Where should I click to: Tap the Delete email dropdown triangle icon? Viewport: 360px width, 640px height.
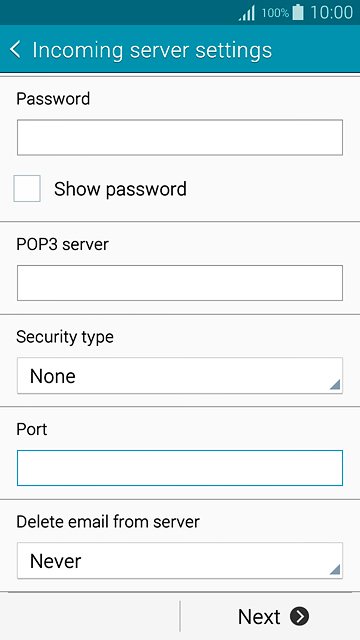335,569
